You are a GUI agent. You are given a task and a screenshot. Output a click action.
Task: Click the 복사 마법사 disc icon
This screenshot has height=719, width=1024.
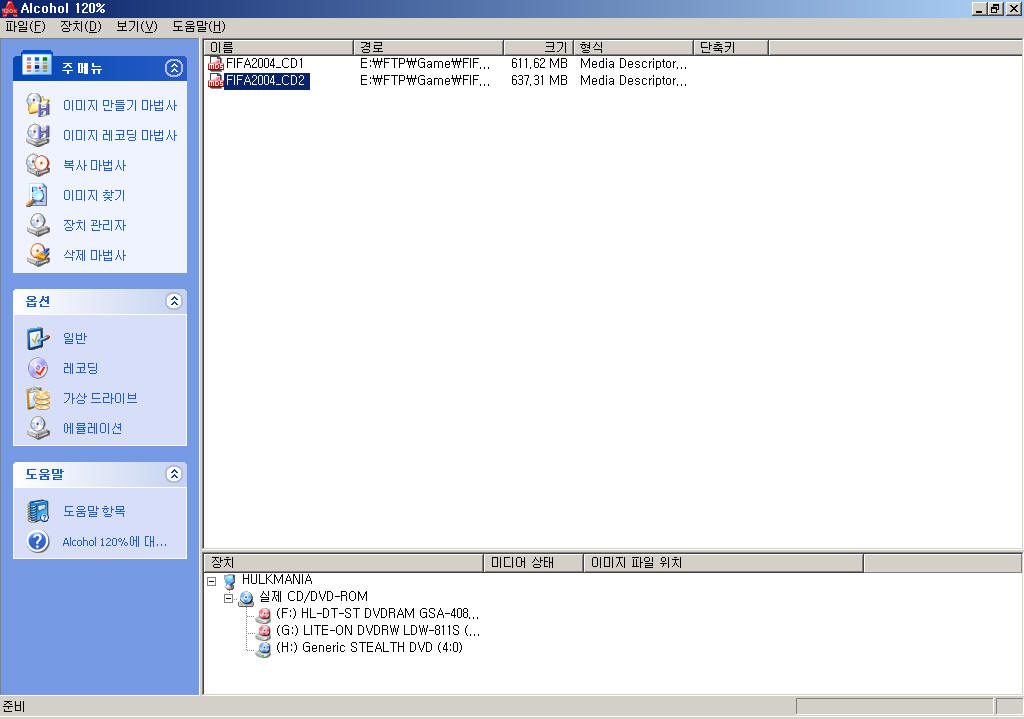(38, 165)
